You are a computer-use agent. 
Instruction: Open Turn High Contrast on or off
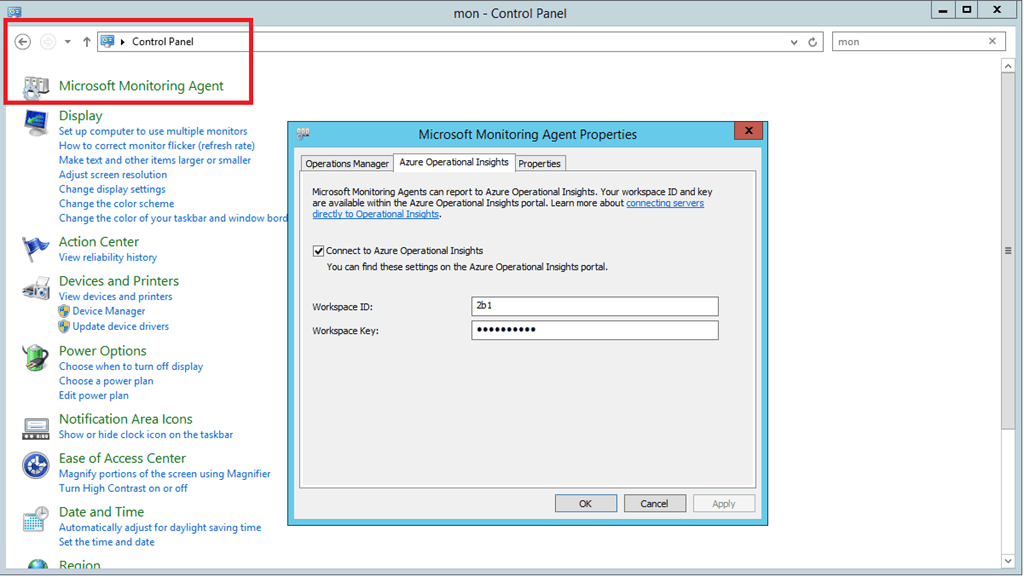coord(123,488)
